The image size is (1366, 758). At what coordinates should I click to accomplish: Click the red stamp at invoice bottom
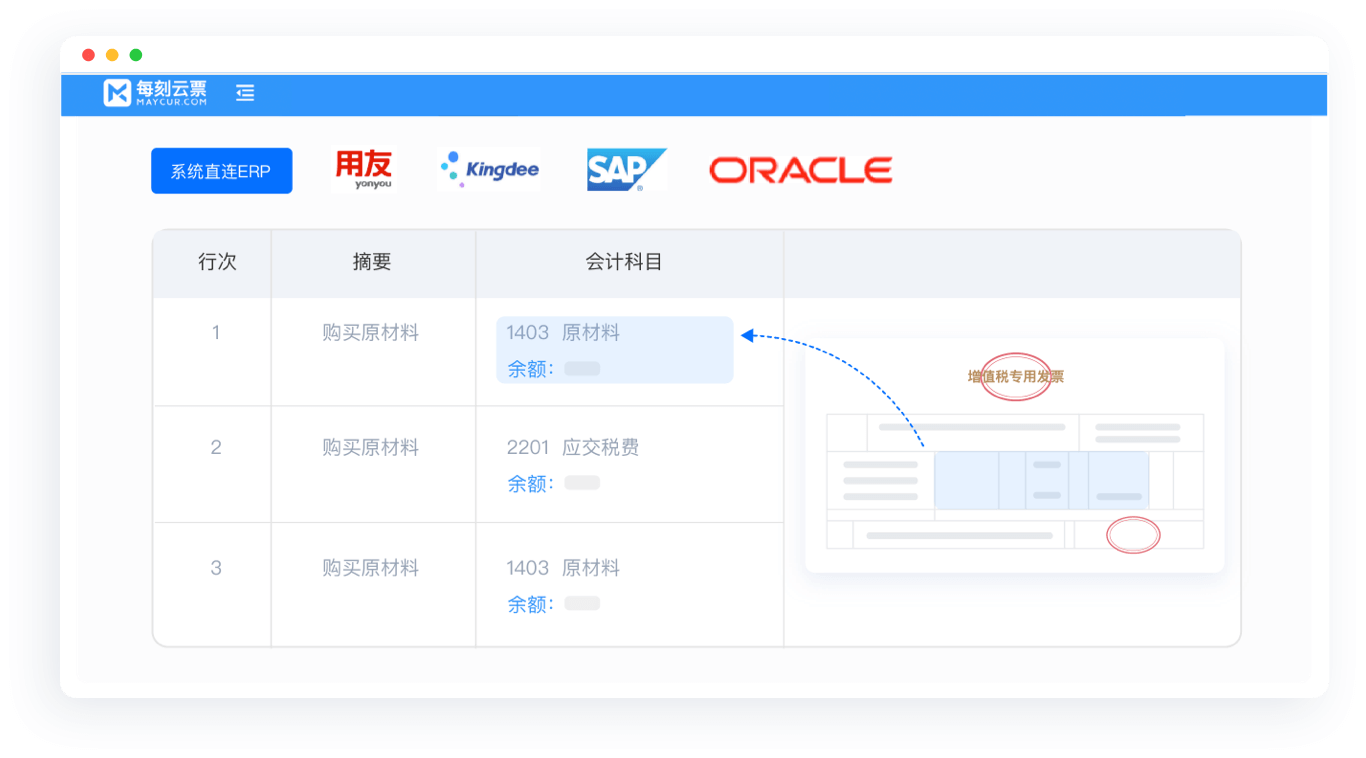1133,535
